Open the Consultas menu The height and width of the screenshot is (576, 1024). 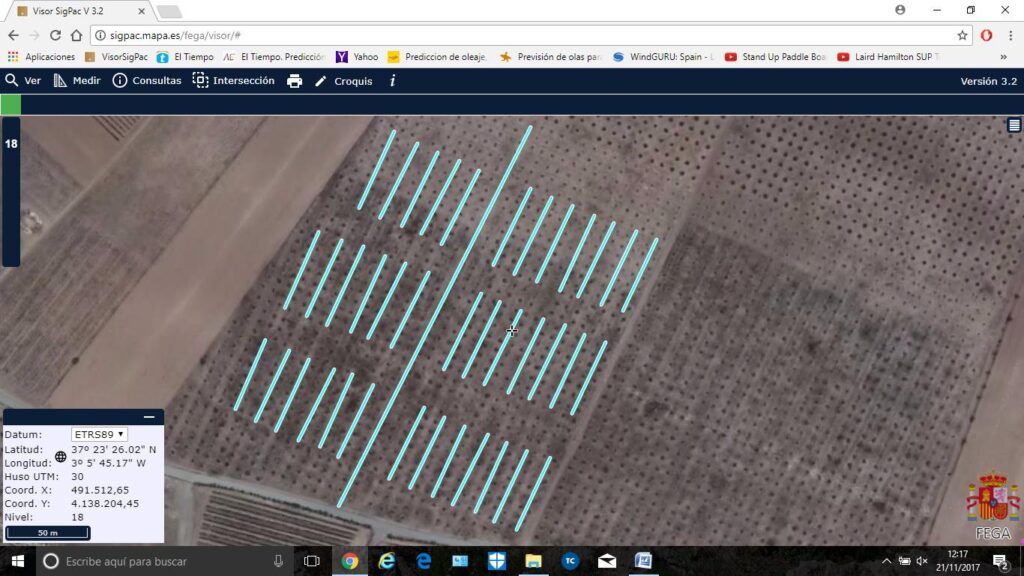[147, 80]
